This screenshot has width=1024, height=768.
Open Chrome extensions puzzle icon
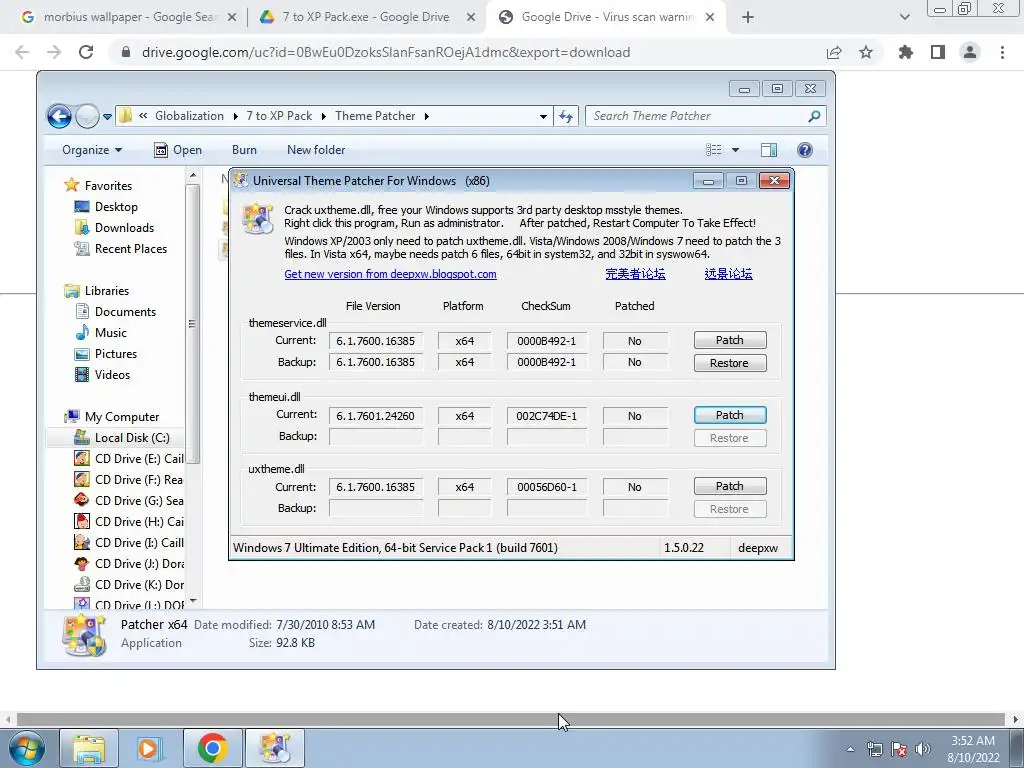click(x=906, y=52)
